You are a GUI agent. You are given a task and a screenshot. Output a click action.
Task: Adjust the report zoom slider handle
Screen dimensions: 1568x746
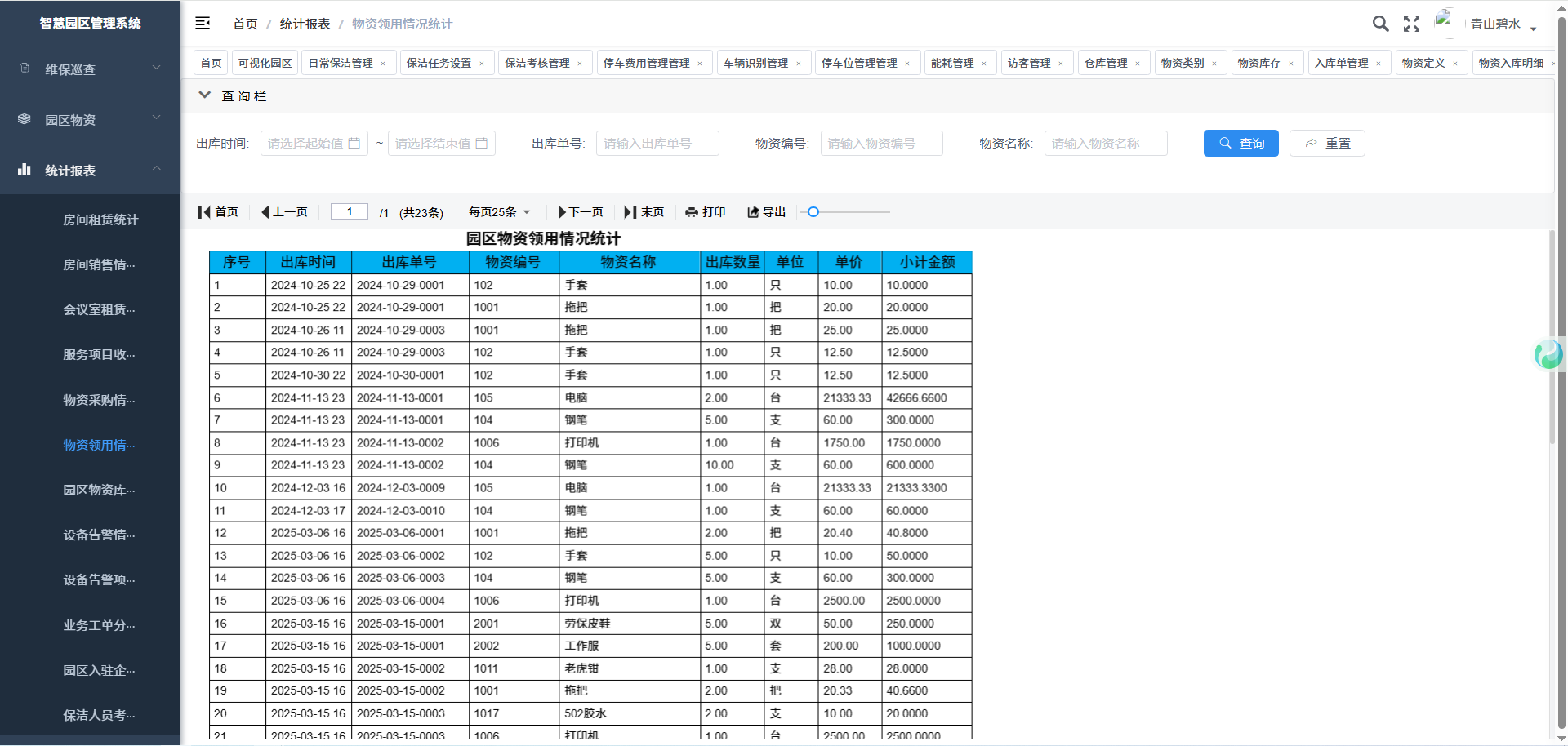[813, 212]
